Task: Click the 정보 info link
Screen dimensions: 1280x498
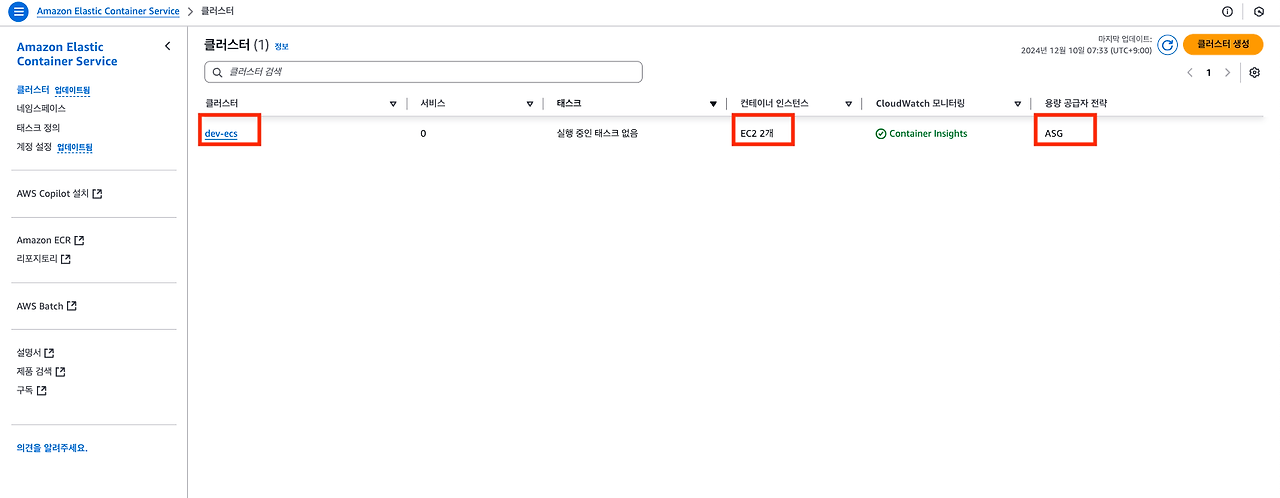Action: pyautogui.click(x=281, y=46)
